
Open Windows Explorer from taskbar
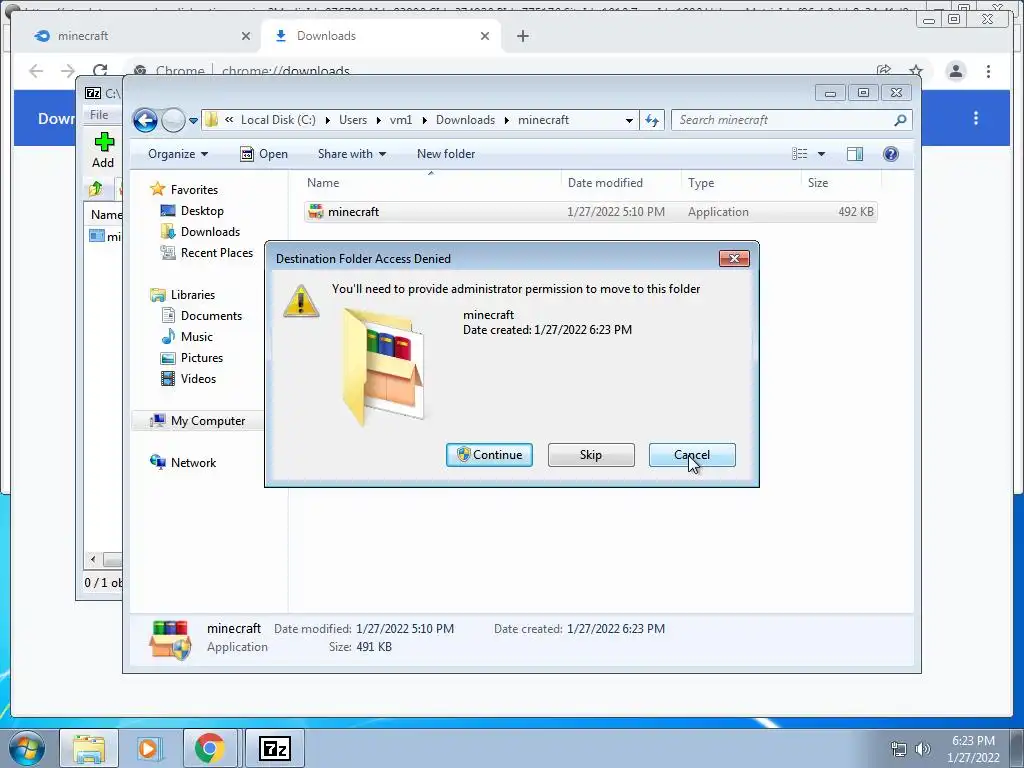(x=89, y=749)
